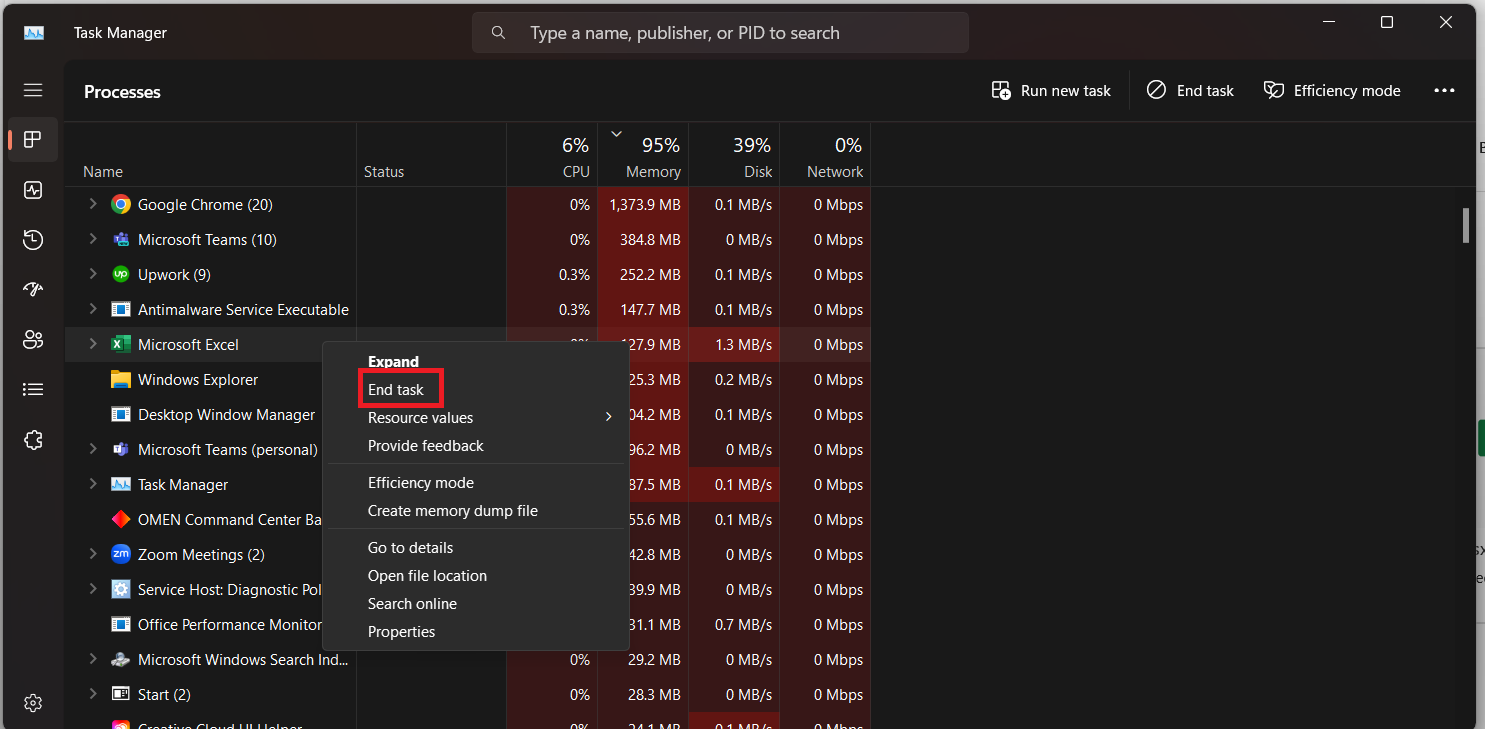The height and width of the screenshot is (729, 1485).
Task: Open the Startup apps sidebar icon
Action: 33,289
